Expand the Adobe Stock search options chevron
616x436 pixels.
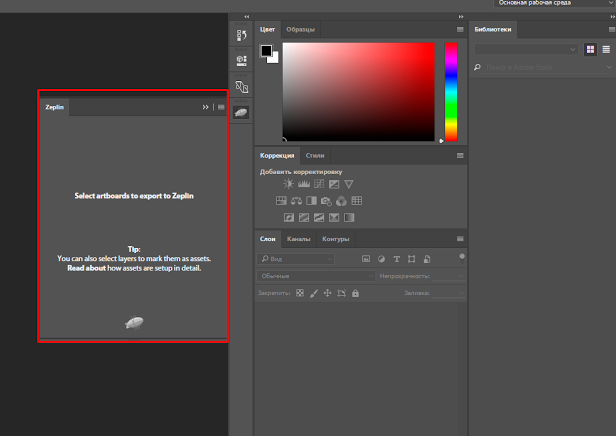609,67
